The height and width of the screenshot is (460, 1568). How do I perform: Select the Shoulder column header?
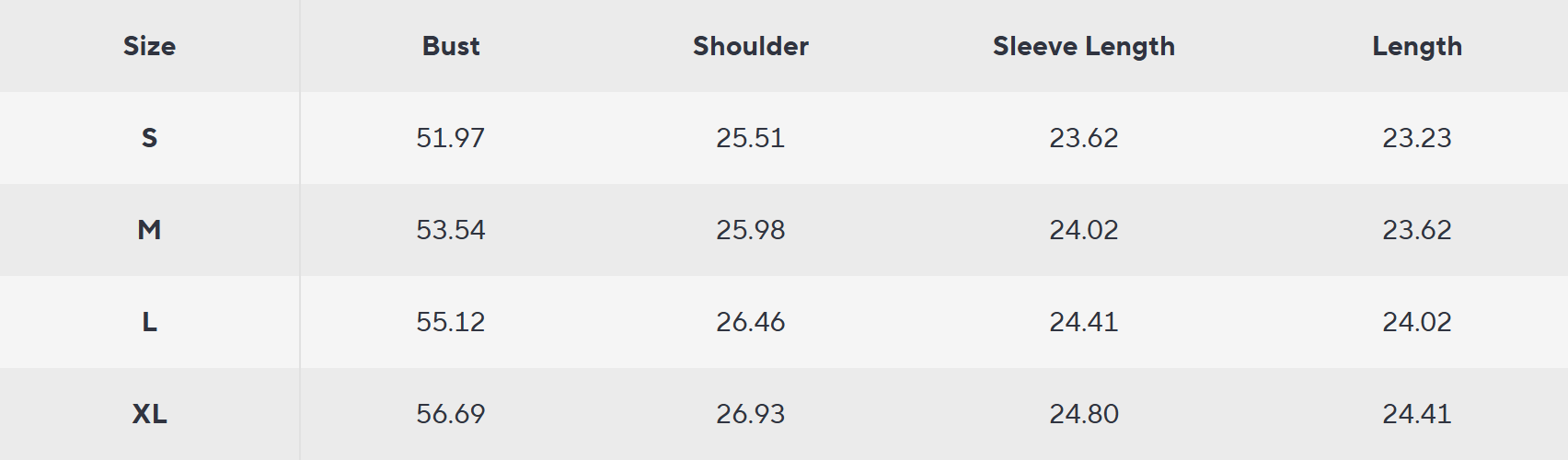tap(751, 46)
